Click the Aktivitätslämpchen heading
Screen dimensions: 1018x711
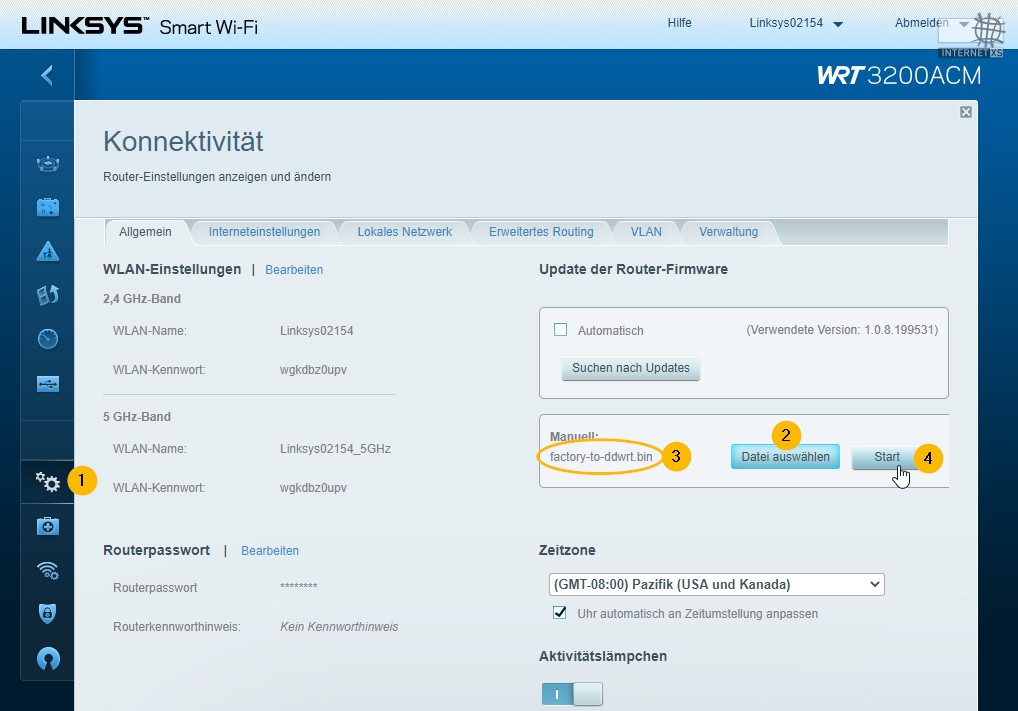click(602, 656)
